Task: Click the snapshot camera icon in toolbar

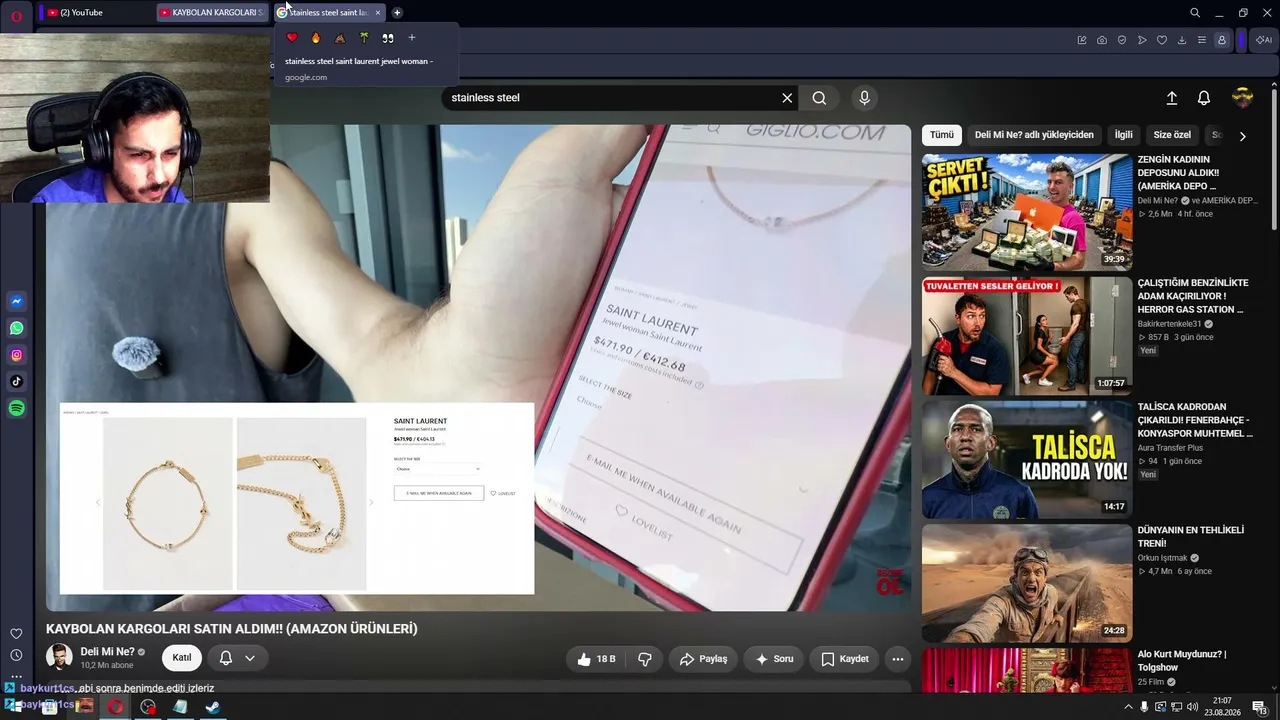Action: coord(1102,40)
